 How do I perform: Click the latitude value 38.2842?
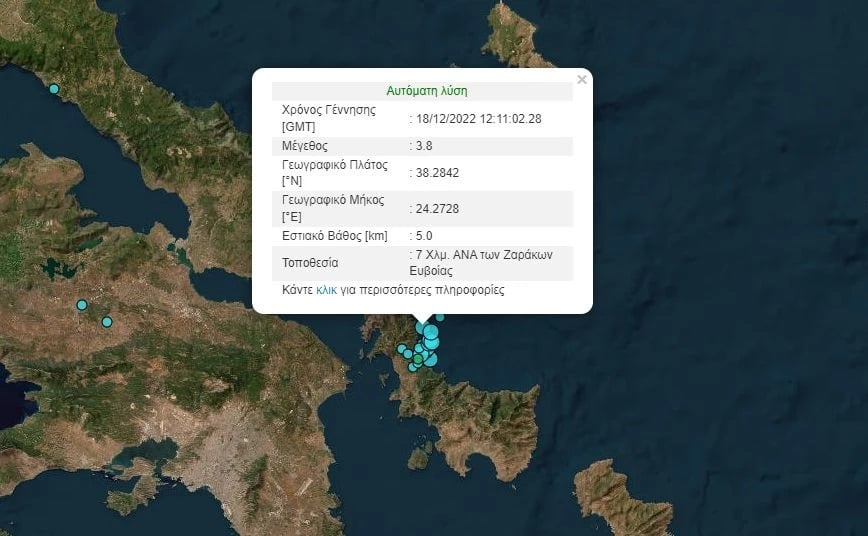[x=437, y=173]
